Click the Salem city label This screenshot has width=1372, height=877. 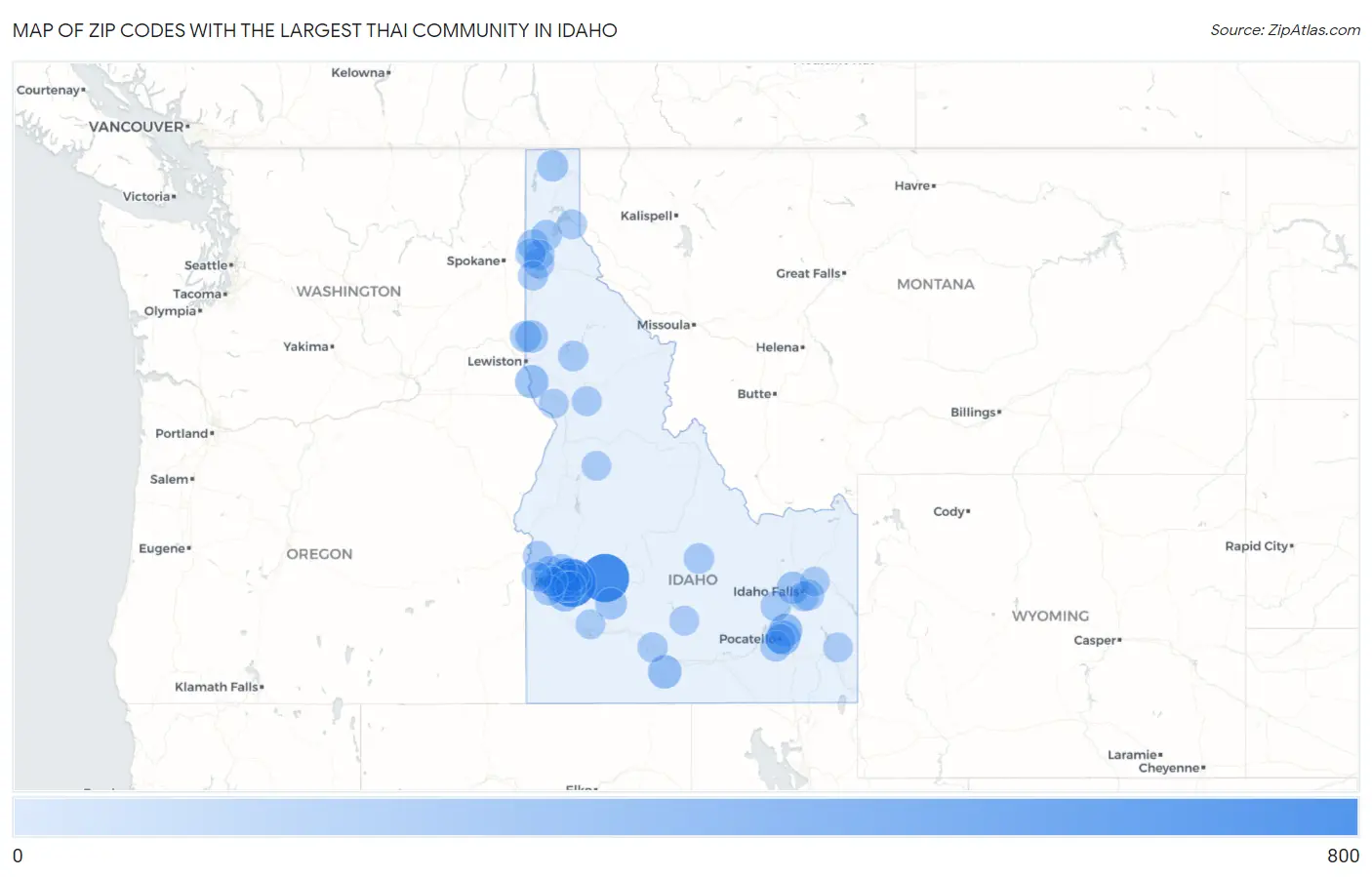[170, 479]
